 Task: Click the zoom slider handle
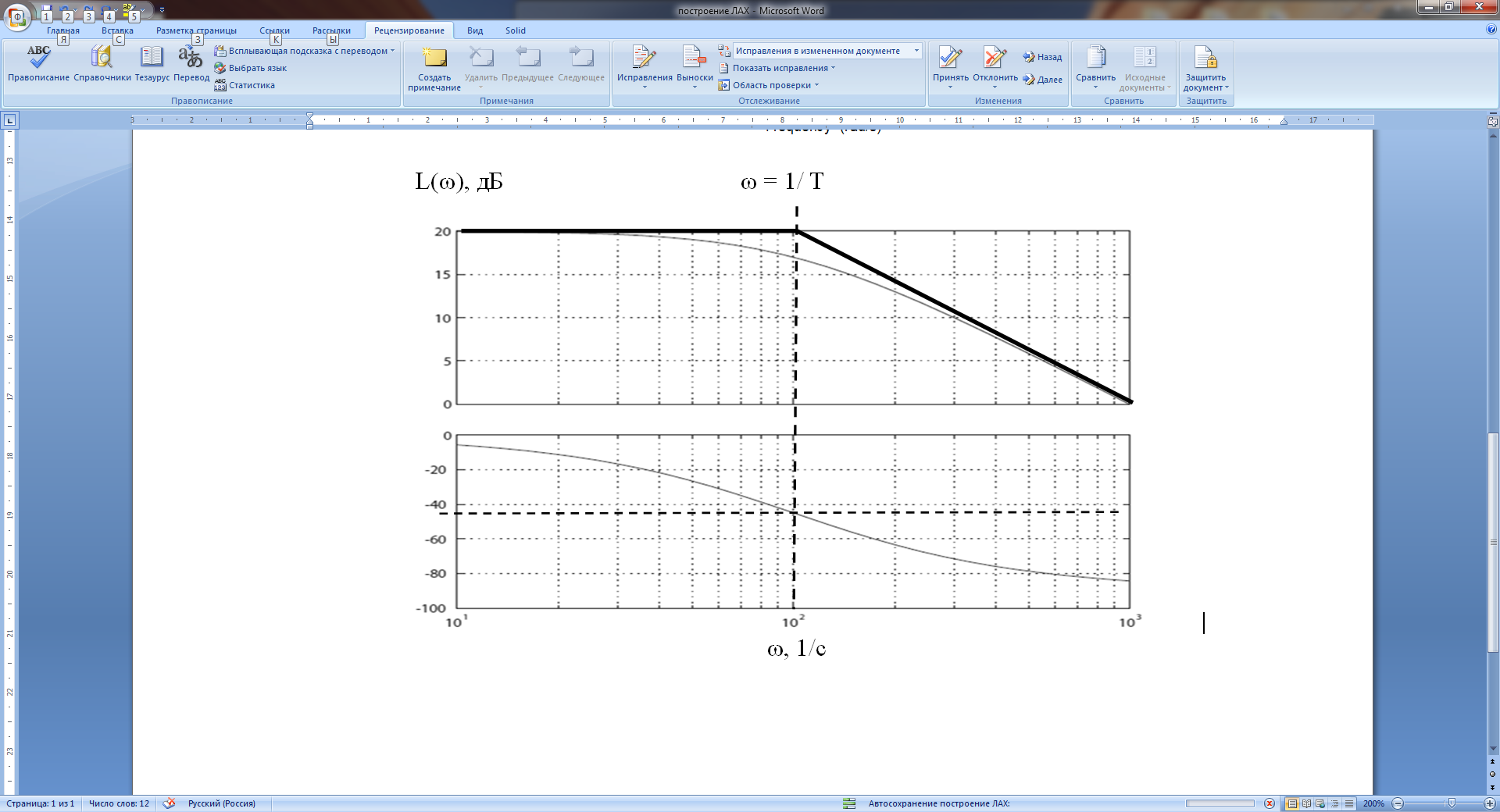click(x=1452, y=803)
